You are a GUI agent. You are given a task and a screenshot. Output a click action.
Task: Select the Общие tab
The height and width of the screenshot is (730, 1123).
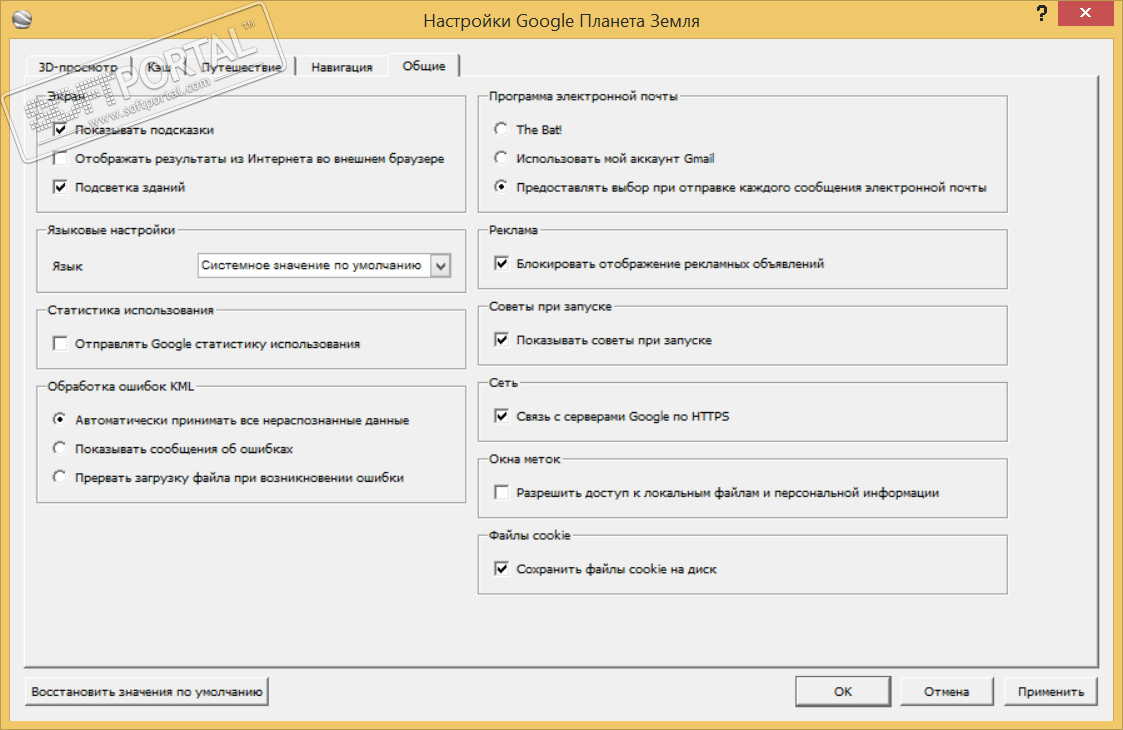(423, 66)
